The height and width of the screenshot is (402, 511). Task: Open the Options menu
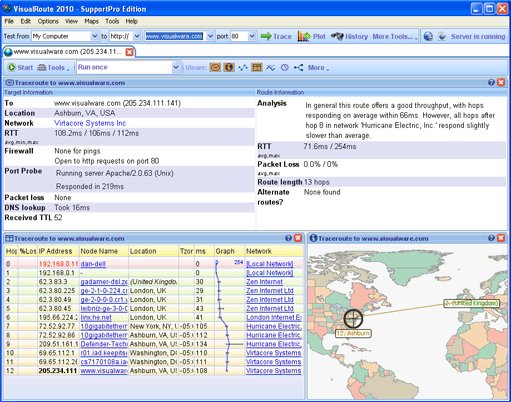tap(48, 21)
